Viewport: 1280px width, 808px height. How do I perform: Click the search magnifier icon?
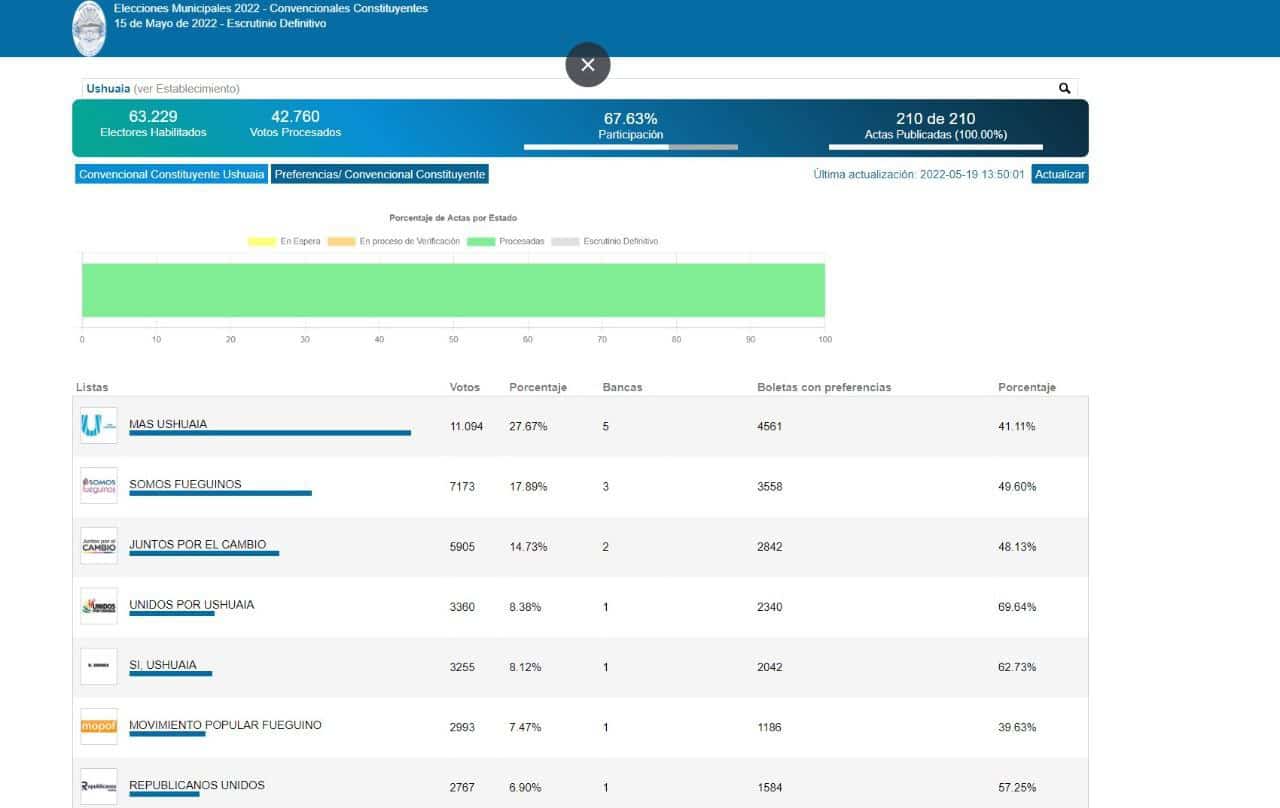(x=1065, y=88)
